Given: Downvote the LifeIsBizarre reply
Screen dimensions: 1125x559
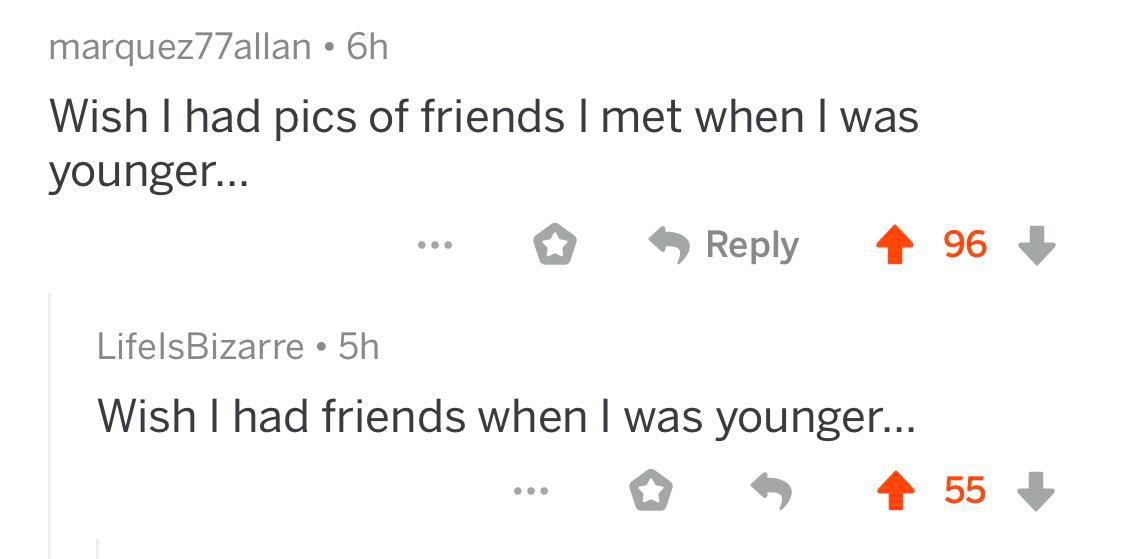Looking at the screenshot, I should tap(1036, 490).
